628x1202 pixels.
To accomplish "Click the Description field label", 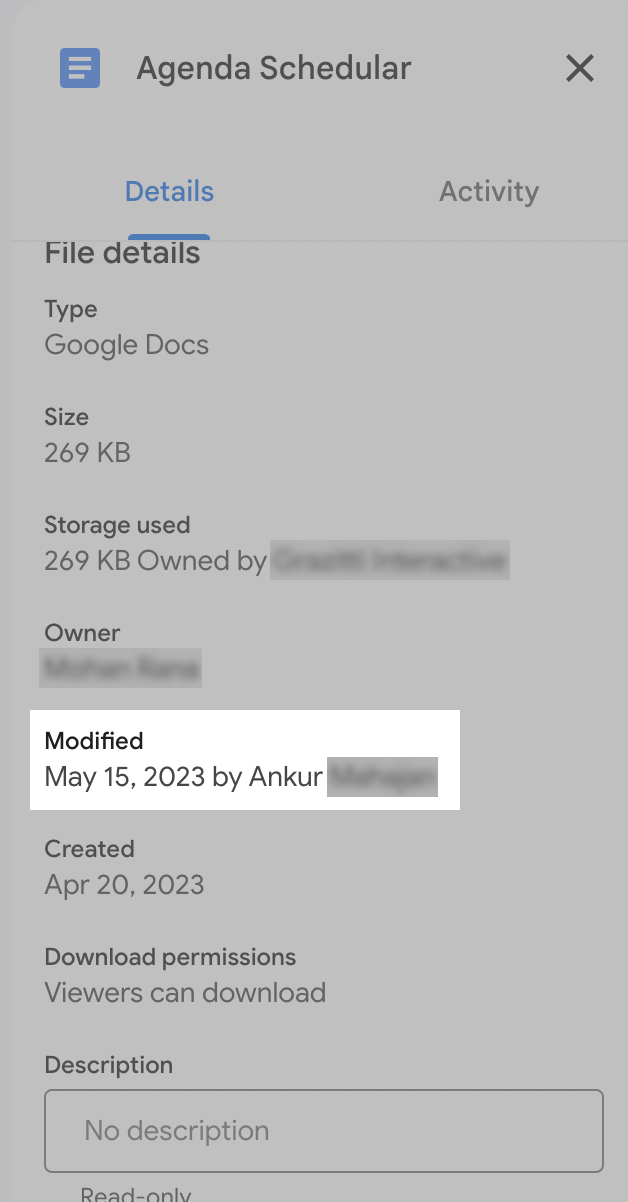I will [109, 1065].
